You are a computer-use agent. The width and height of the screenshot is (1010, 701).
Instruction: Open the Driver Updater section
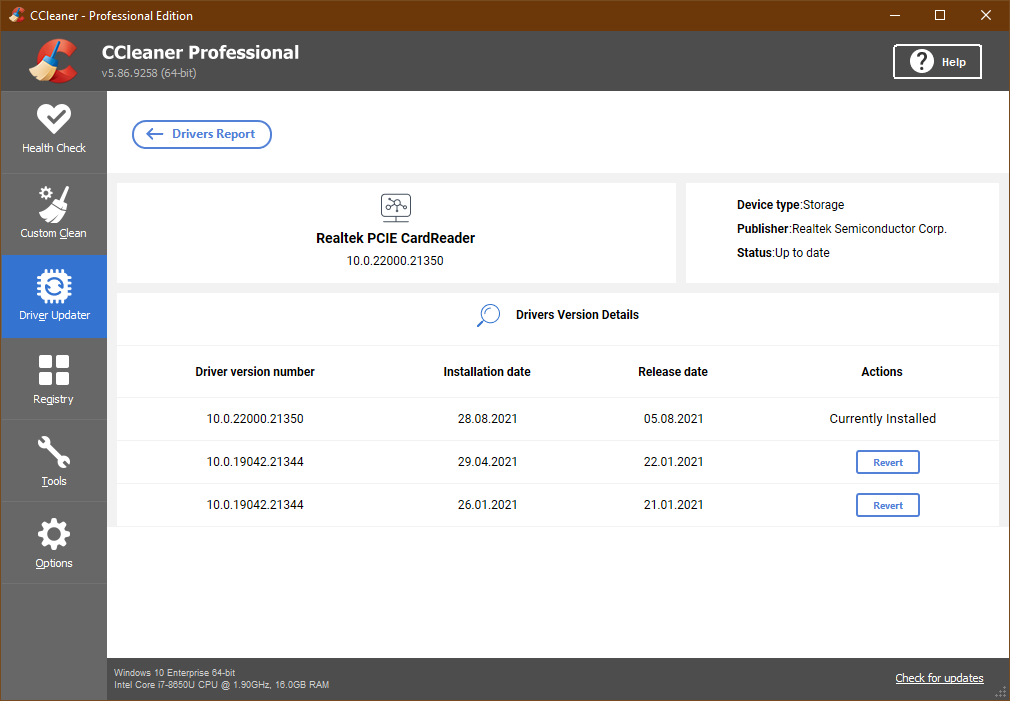click(x=54, y=296)
